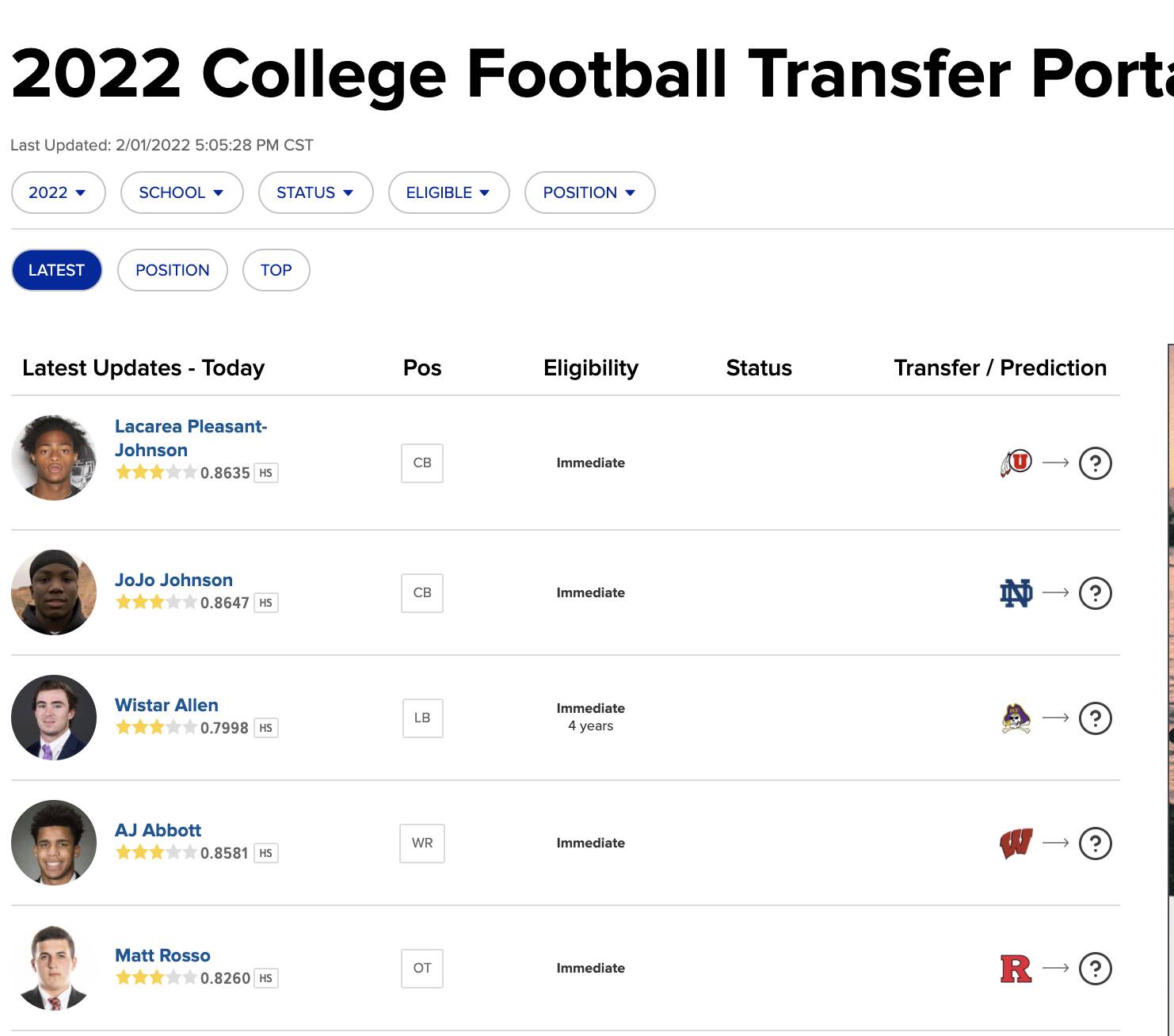Image resolution: width=1174 pixels, height=1036 pixels.
Task: Click the Rutgers R logo
Action: pyautogui.click(x=1016, y=968)
